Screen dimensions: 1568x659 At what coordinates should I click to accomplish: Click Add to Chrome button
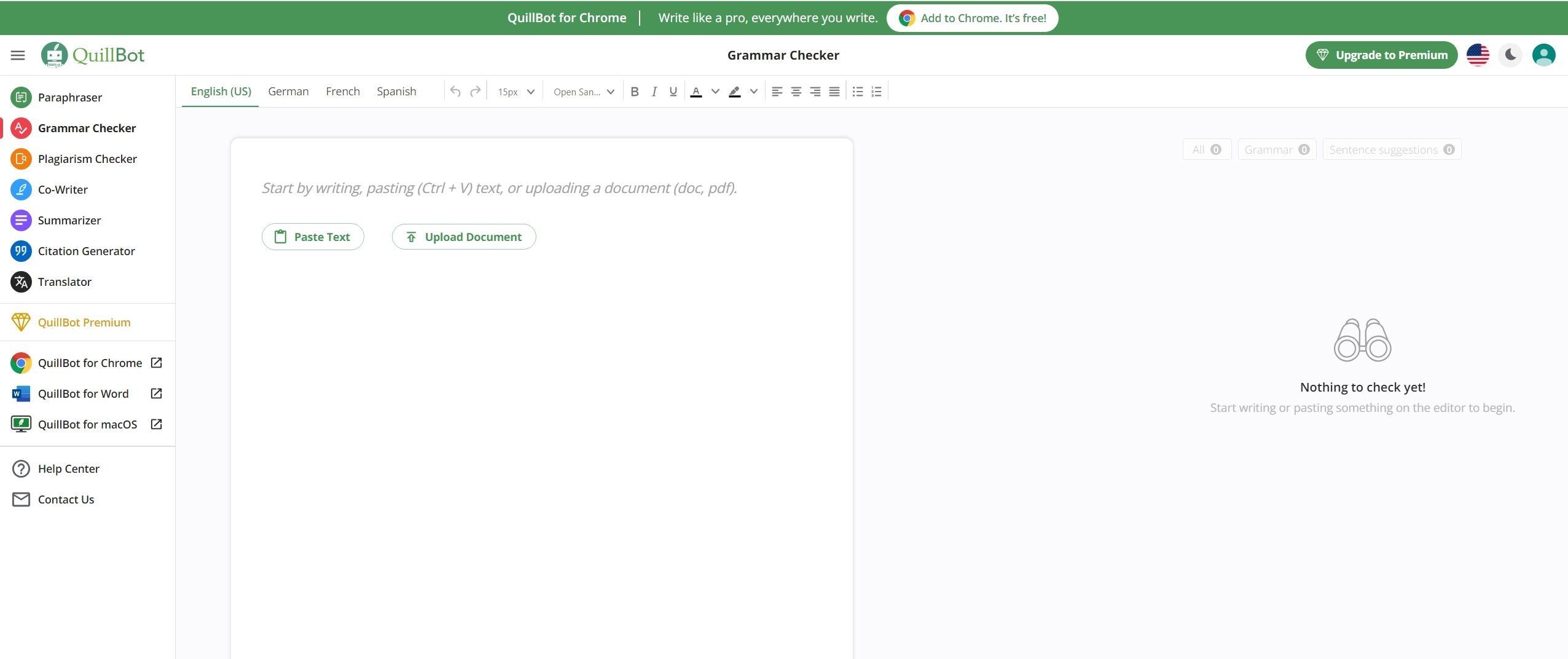(x=972, y=18)
